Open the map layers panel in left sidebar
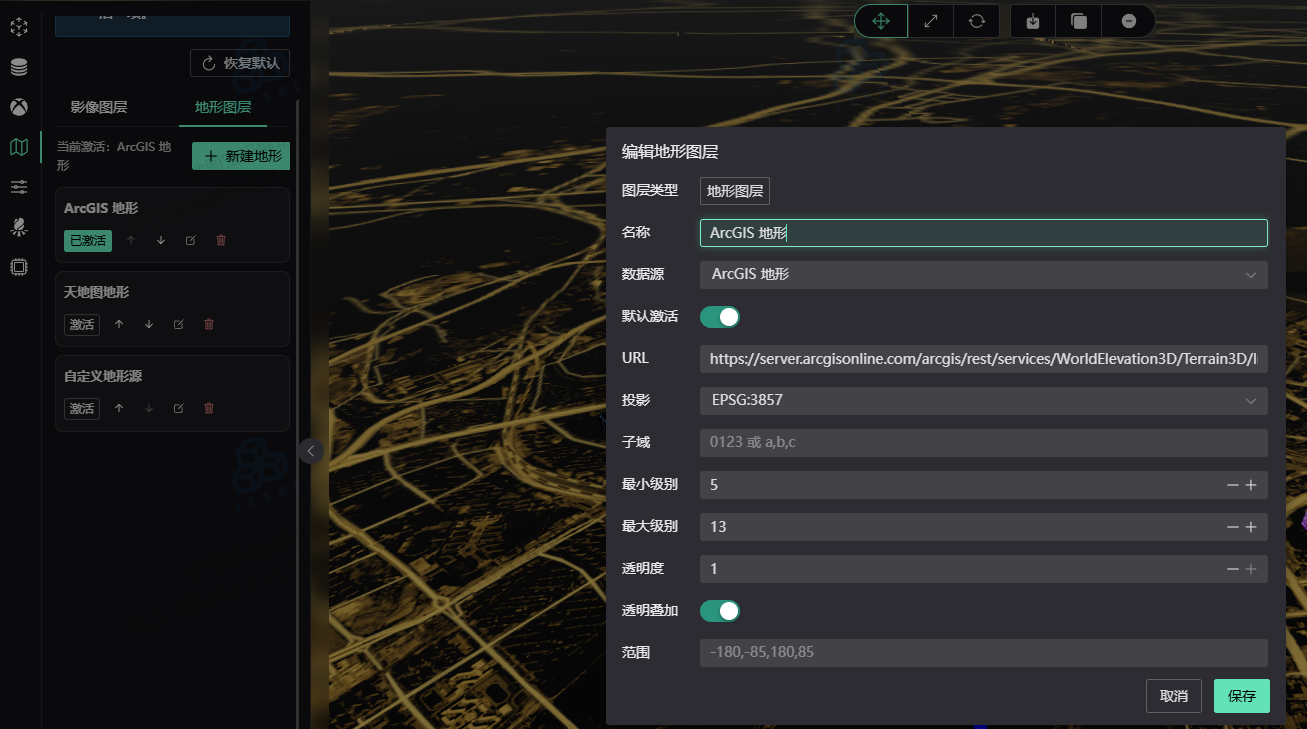The image size is (1307, 729). point(18,147)
